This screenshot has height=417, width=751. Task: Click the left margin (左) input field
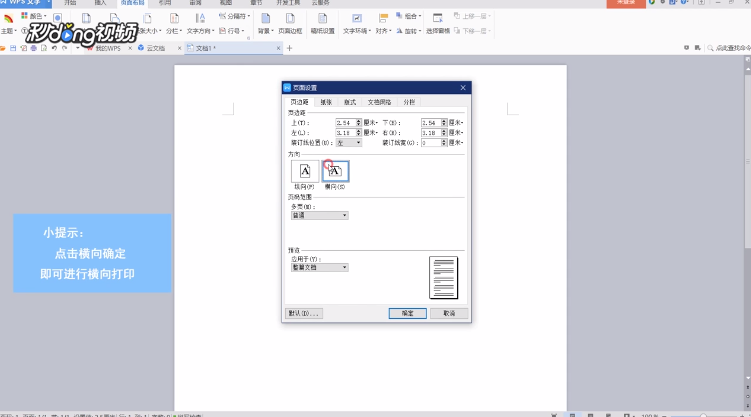pos(345,133)
